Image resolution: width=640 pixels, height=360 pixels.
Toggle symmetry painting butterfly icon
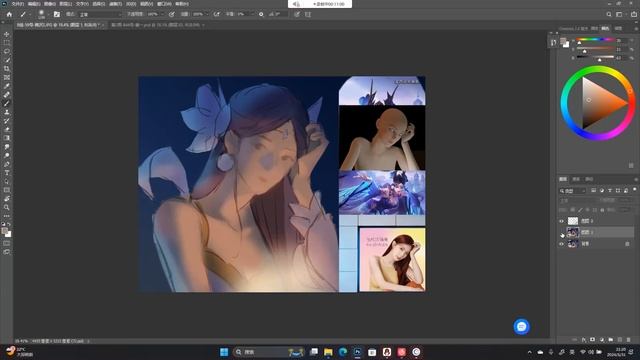point(308,14)
